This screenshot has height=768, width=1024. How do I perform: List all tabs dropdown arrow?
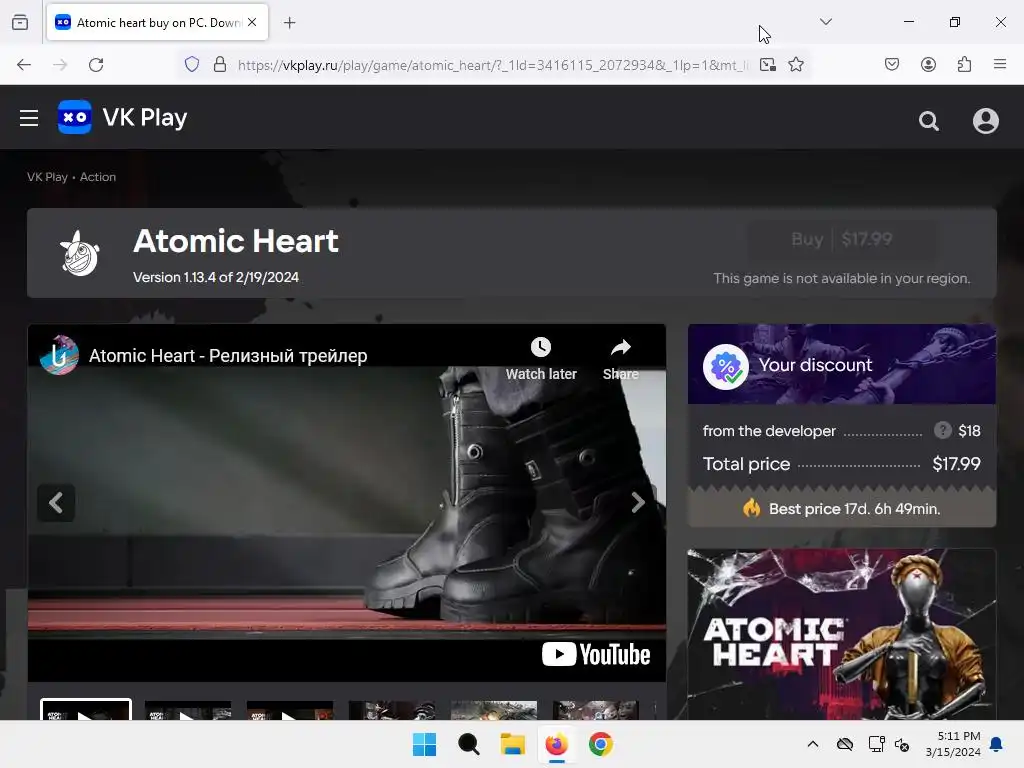pos(825,22)
